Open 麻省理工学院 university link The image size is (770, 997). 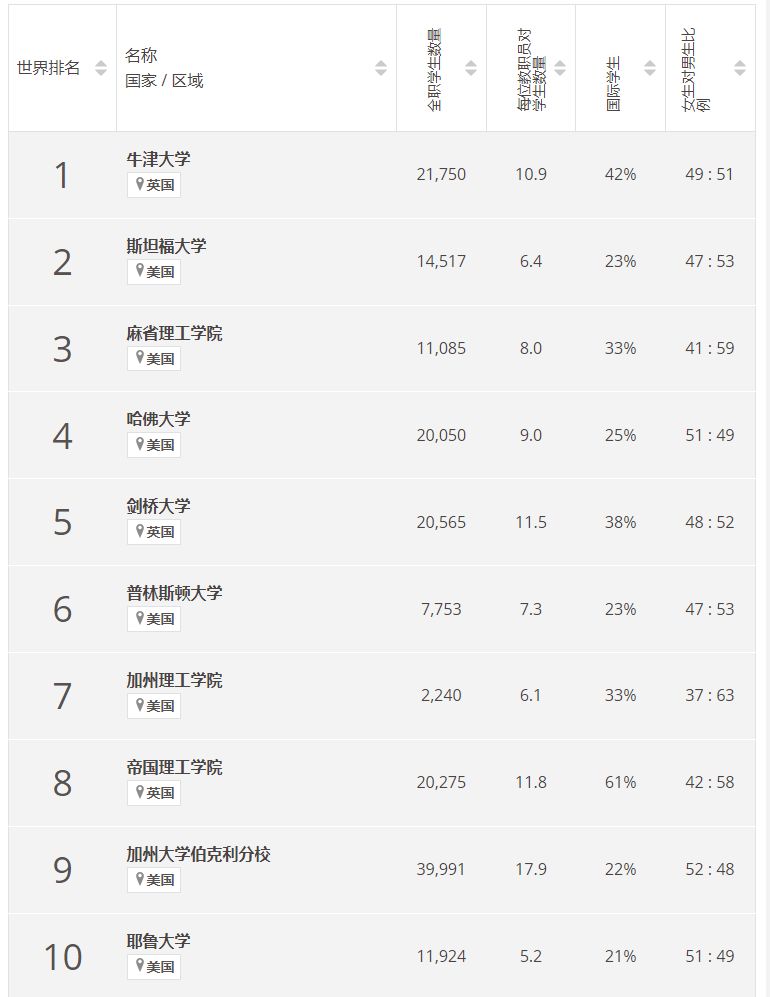174,333
